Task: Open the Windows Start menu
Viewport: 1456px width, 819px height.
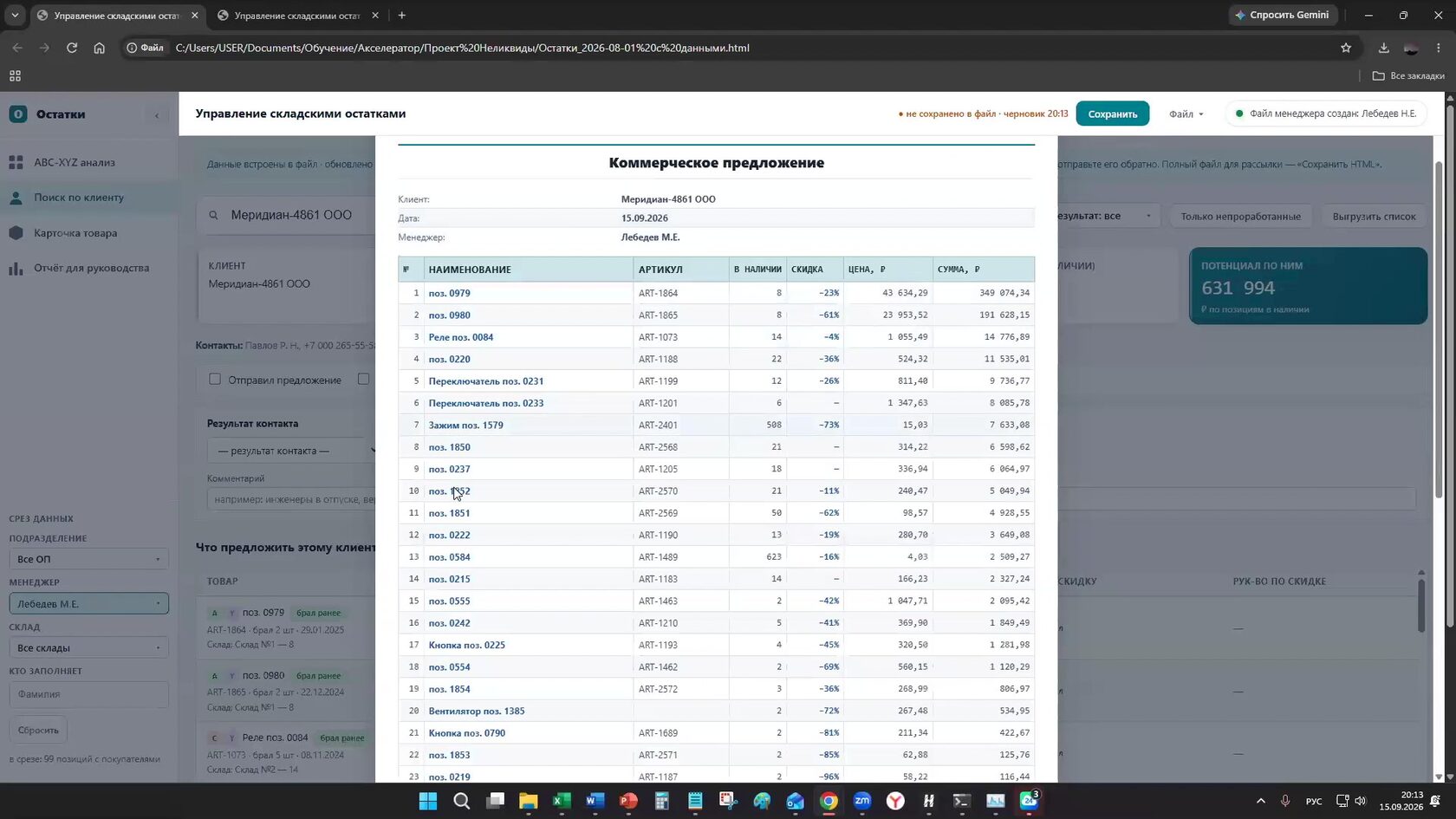Action: 428,801
